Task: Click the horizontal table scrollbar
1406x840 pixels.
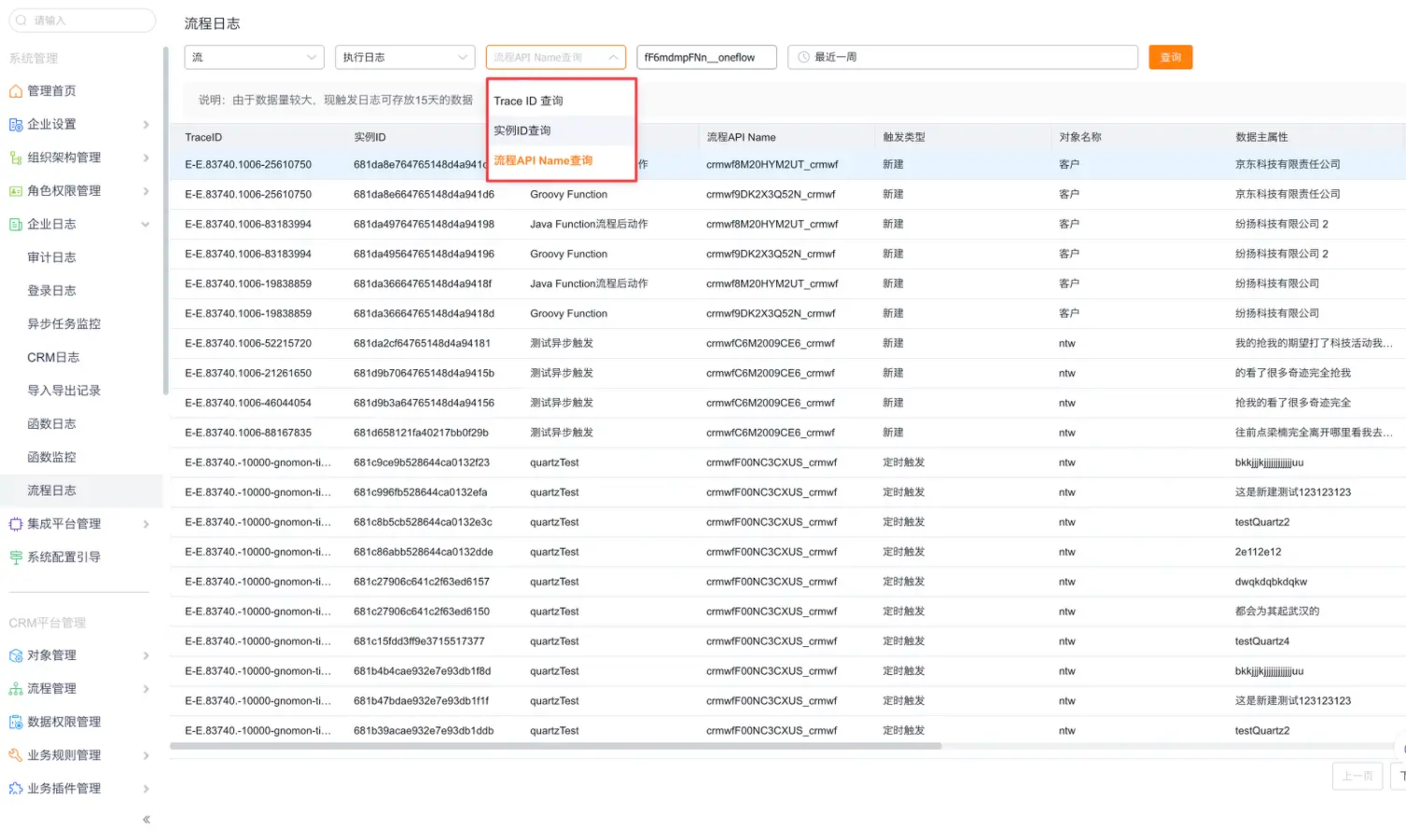Action: [555, 746]
